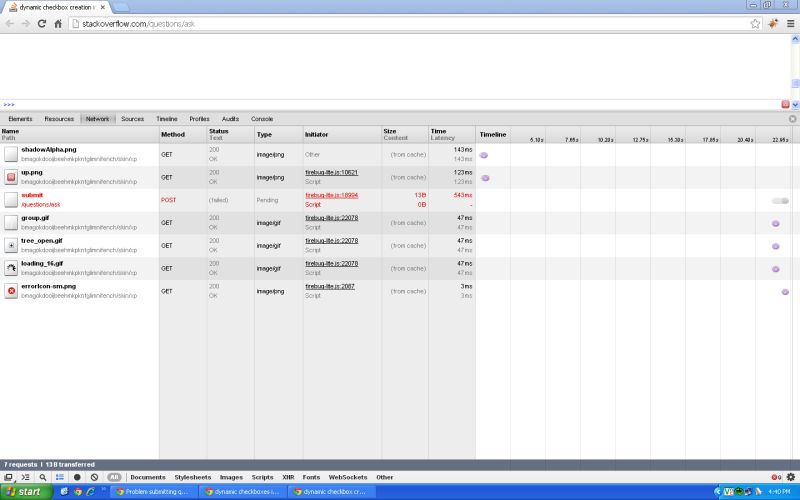Select the Network tab
This screenshot has width=800, height=500.
[97, 119]
